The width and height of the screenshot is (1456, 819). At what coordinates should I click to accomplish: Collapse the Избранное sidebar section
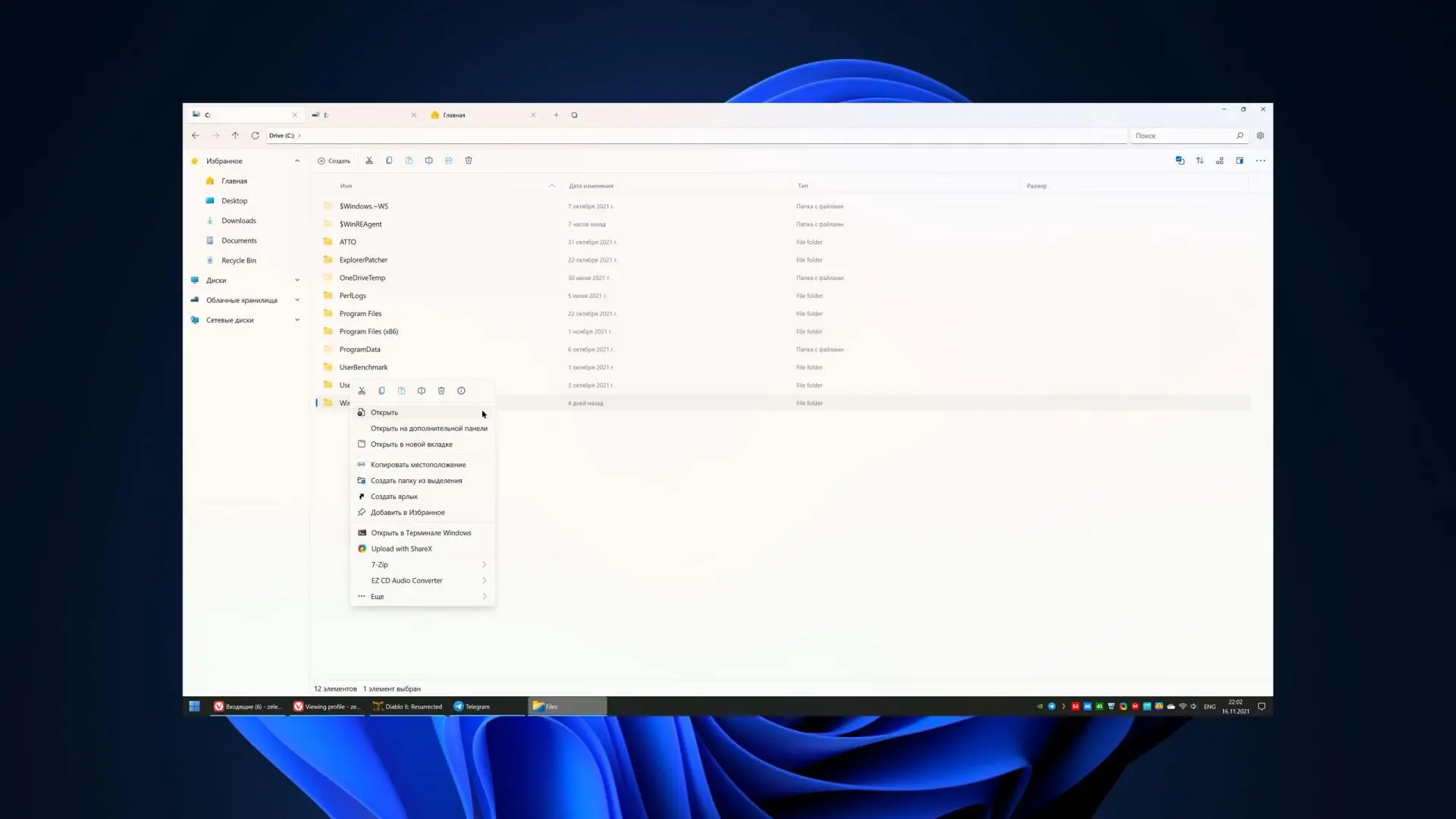pos(297,161)
